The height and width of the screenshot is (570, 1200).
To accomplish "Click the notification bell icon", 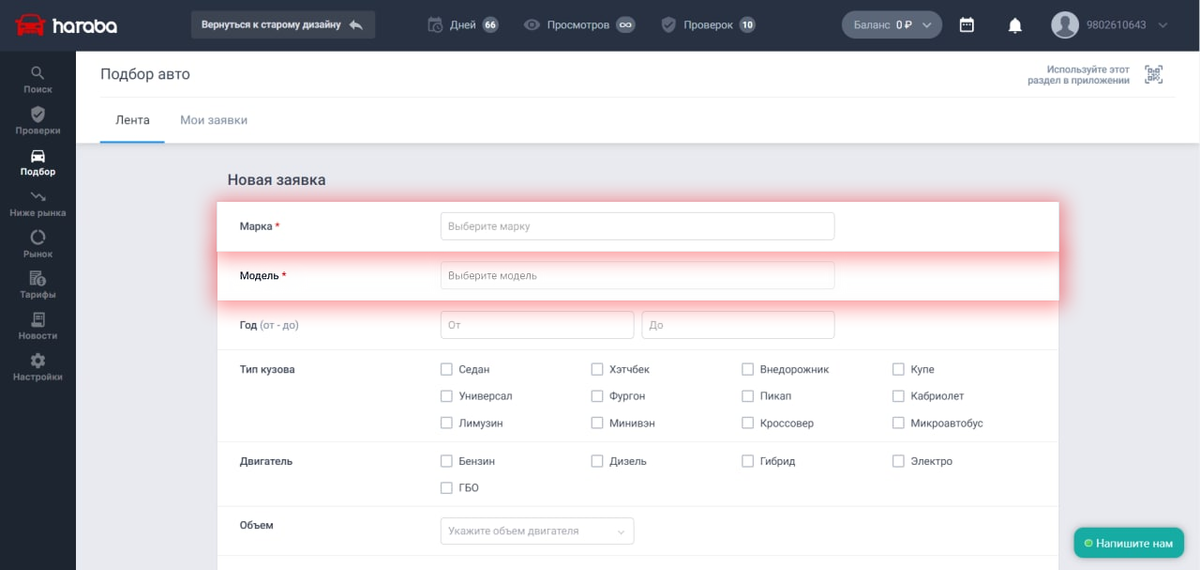I will 1015,25.
